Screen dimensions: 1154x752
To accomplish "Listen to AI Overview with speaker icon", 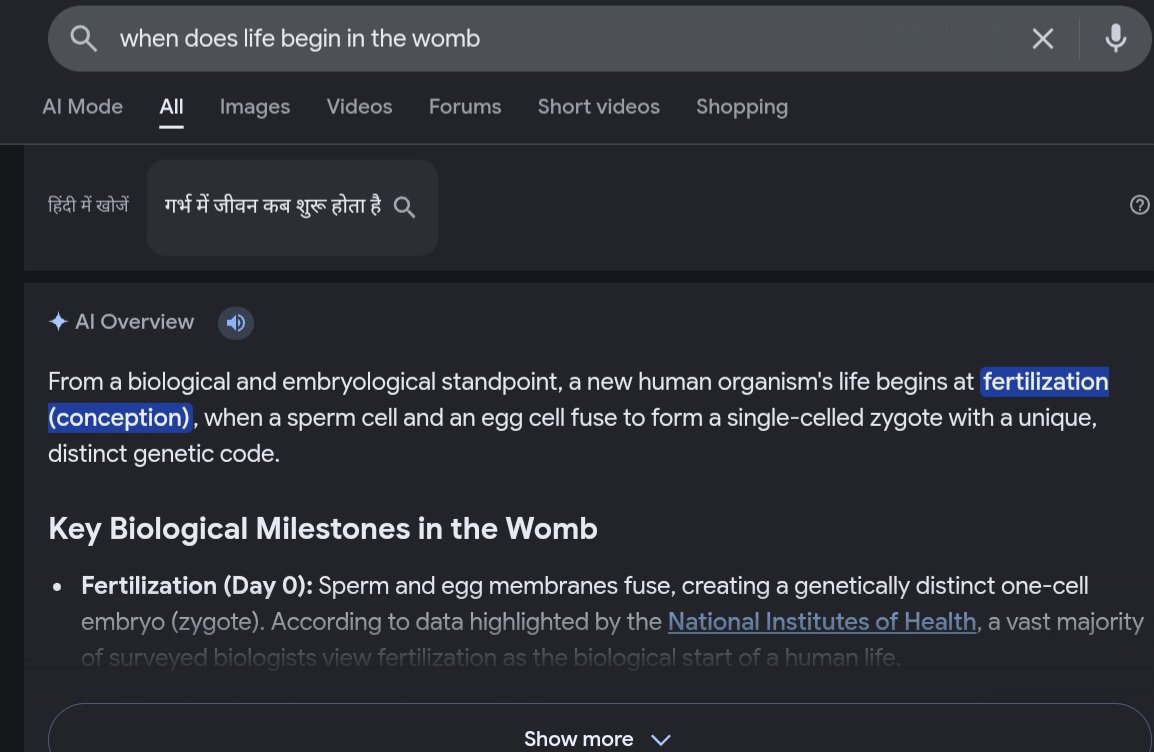I will pyautogui.click(x=236, y=322).
